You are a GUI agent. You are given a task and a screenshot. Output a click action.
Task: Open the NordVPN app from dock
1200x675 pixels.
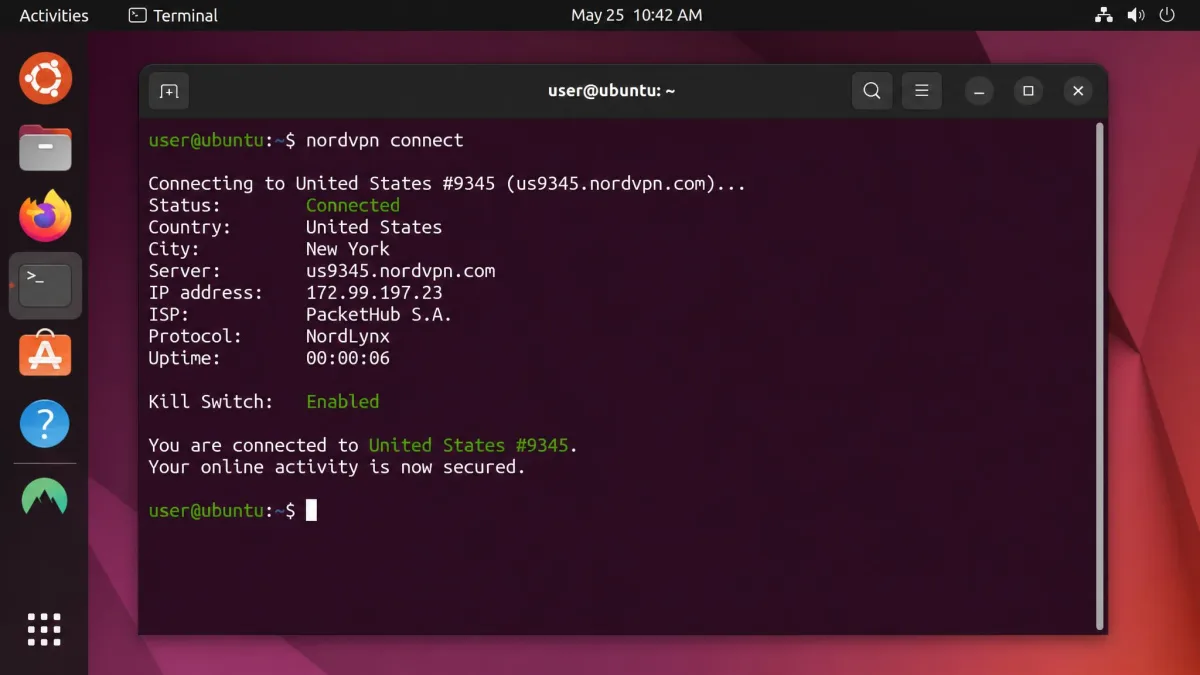[45, 496]
